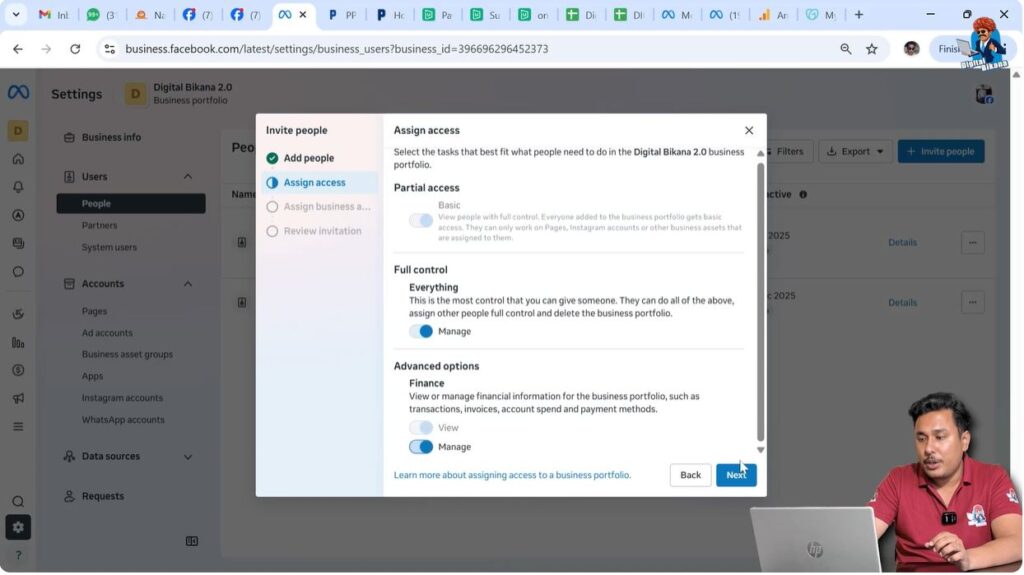Select the Assign business assets step
This screenshot has width=1024, height=575.
point(319,206)
